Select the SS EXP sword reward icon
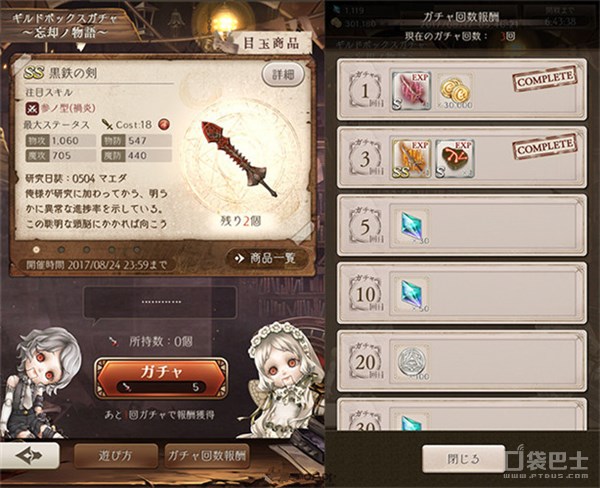This screenshot has height=488, width=600. pos(411,159)
